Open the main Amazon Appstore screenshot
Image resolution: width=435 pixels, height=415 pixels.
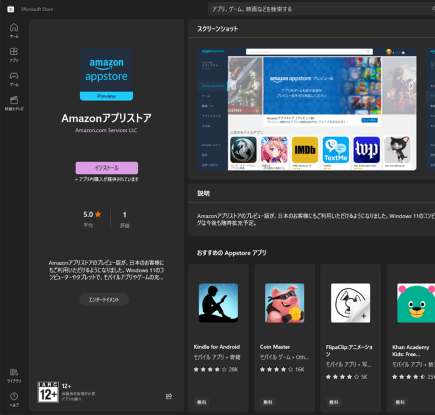tap(307, 109)
